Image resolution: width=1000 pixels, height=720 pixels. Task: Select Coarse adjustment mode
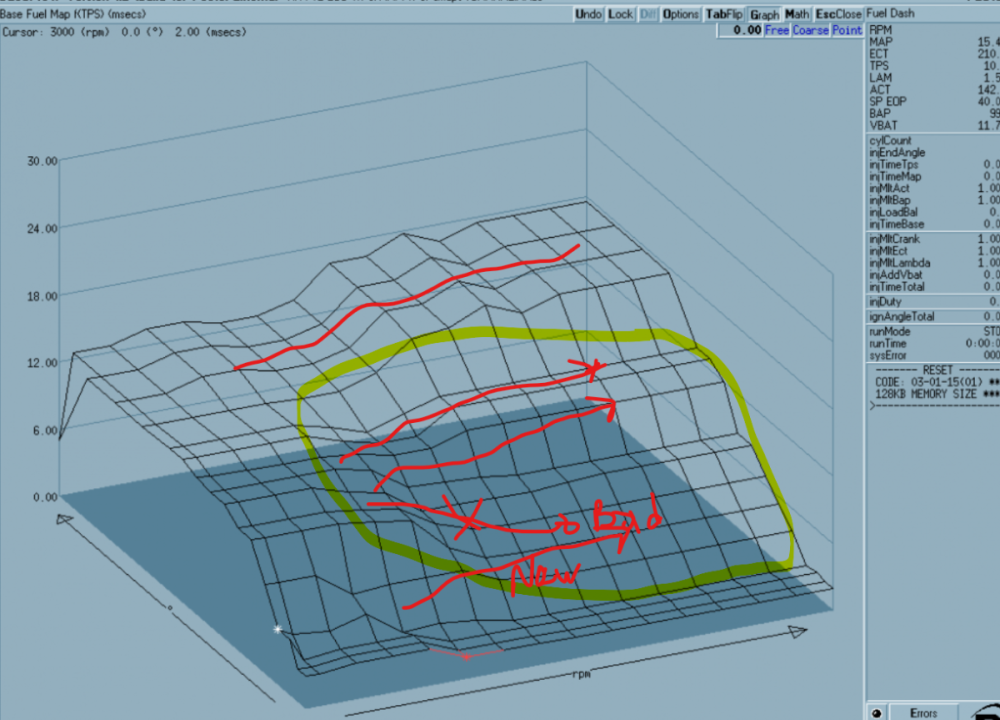[x=811, y=30]
